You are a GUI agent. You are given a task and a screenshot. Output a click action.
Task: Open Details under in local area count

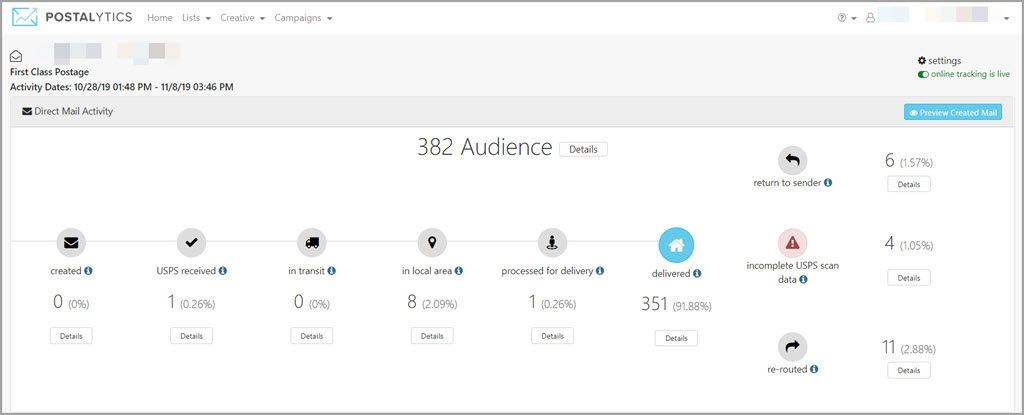(x=432, y=335)
